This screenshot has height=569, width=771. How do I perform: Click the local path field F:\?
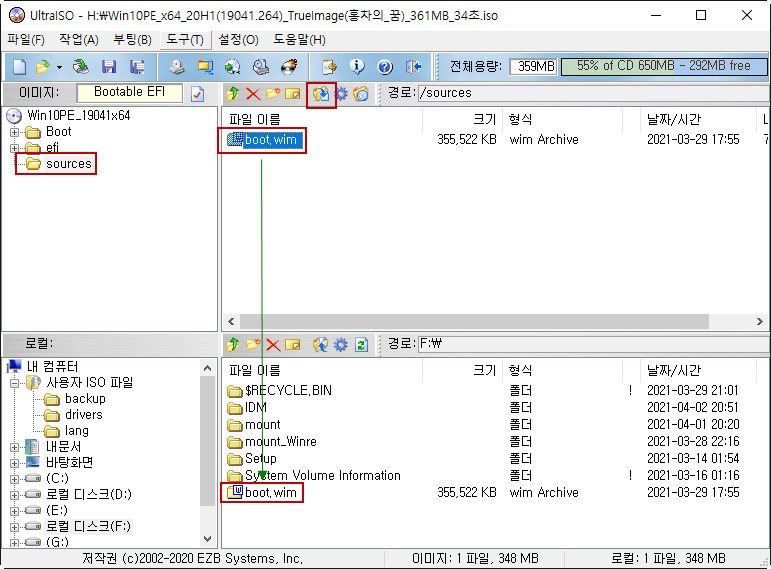593,344
